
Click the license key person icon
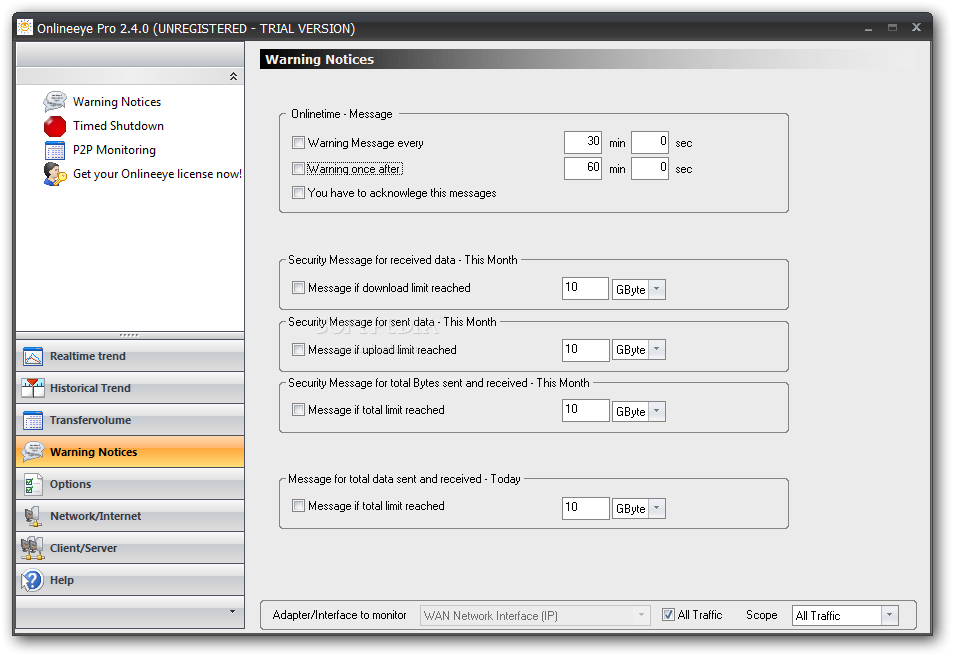coord(55,174)
